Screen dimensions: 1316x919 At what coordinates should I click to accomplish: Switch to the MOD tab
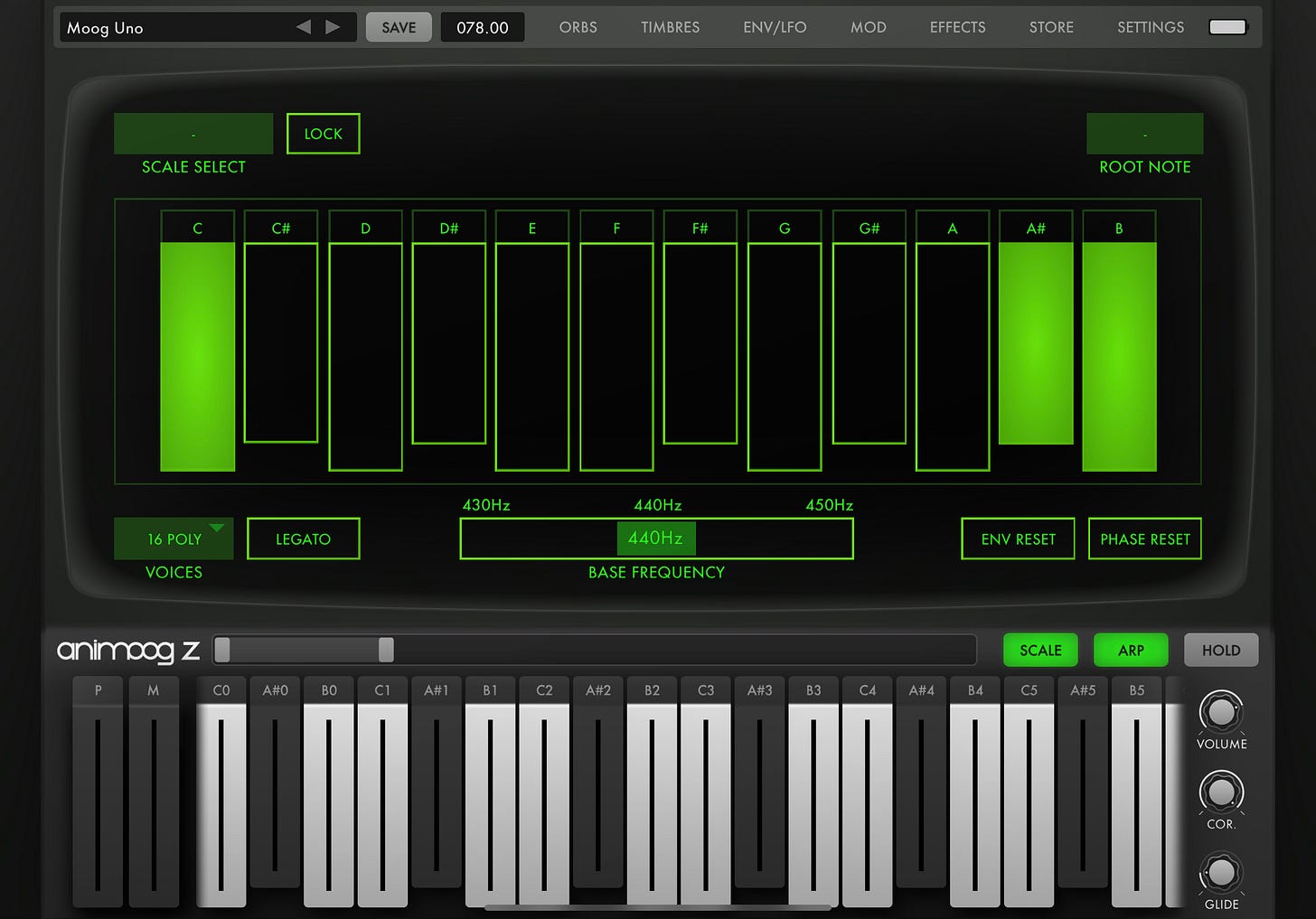868,27
